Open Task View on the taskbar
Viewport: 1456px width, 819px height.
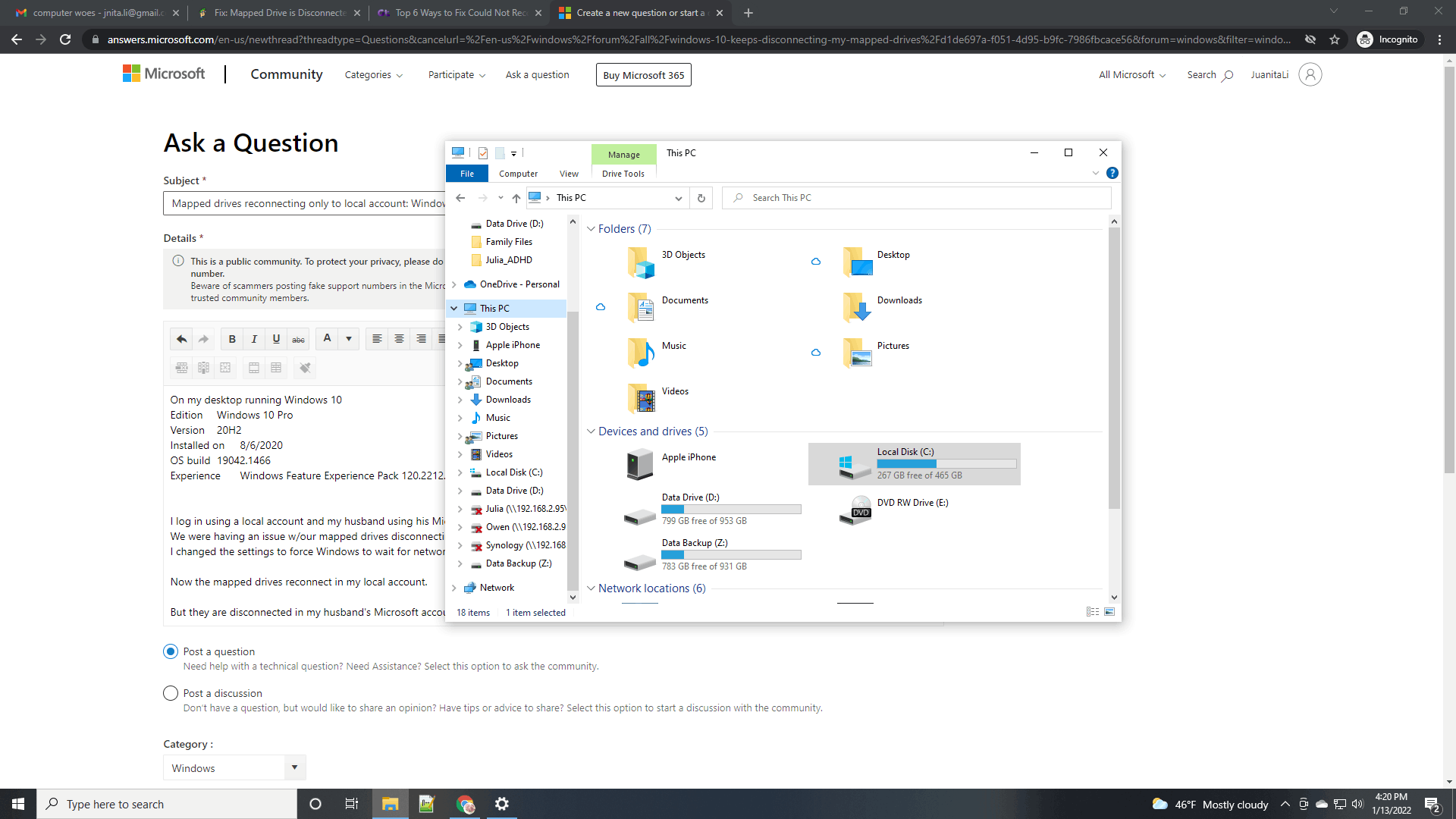tap(351, 804)
